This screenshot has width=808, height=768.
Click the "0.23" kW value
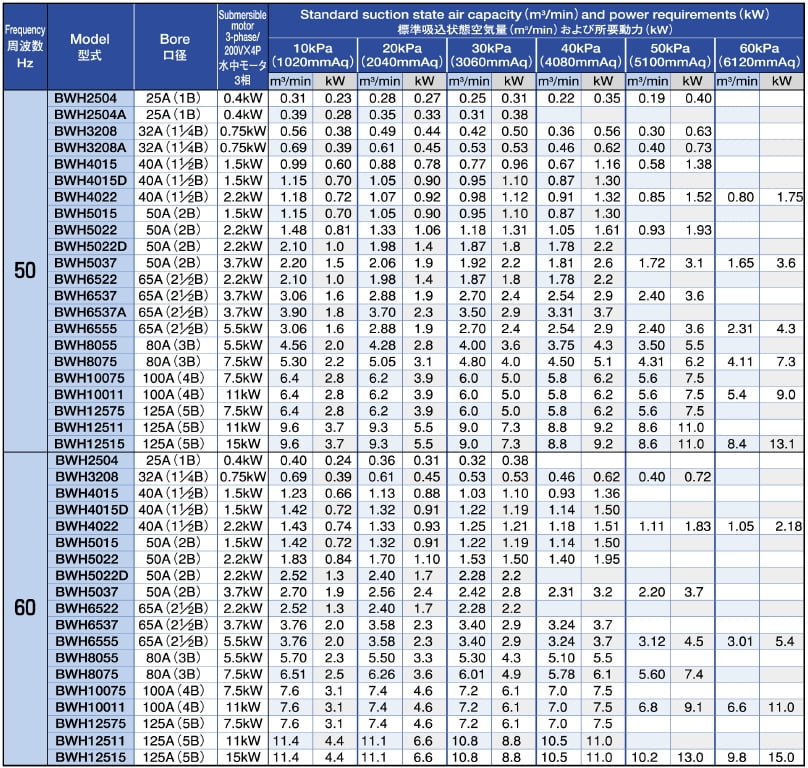pyautogui.click(x=338, y=98)
